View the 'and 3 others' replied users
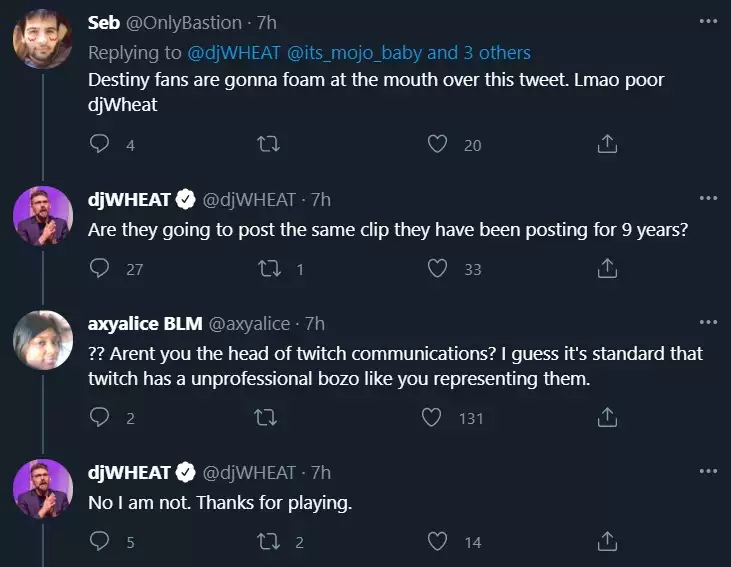The image size is (731, 567). point(479,53)
